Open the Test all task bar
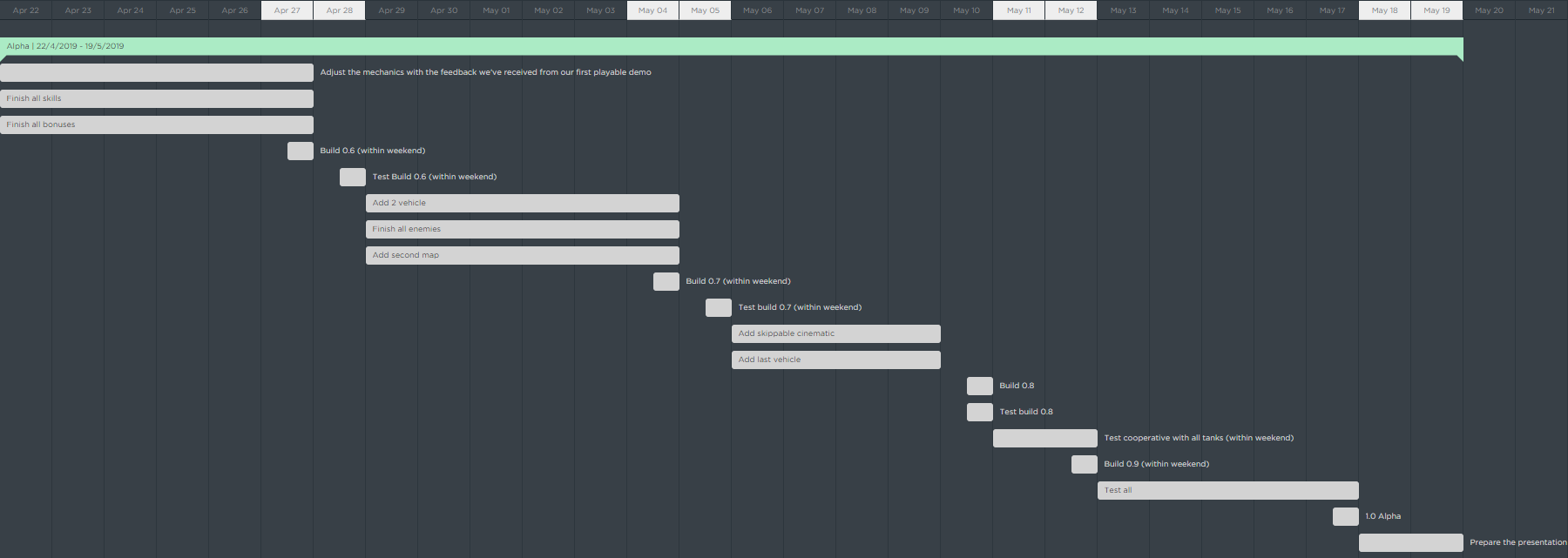 point(1228,490)
